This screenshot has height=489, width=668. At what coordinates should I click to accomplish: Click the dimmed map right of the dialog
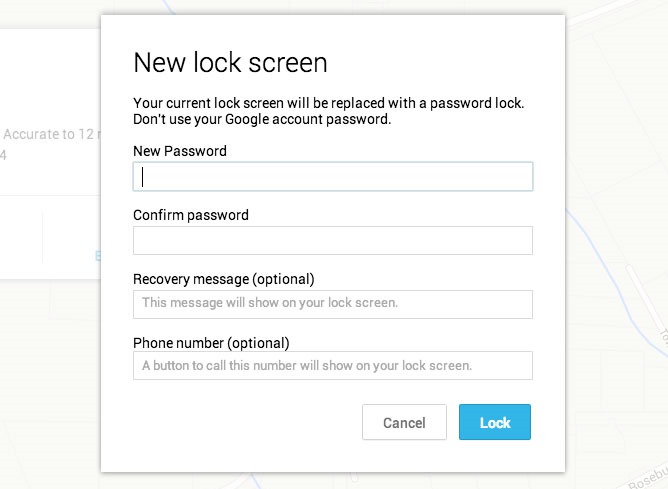pos(615,200)
